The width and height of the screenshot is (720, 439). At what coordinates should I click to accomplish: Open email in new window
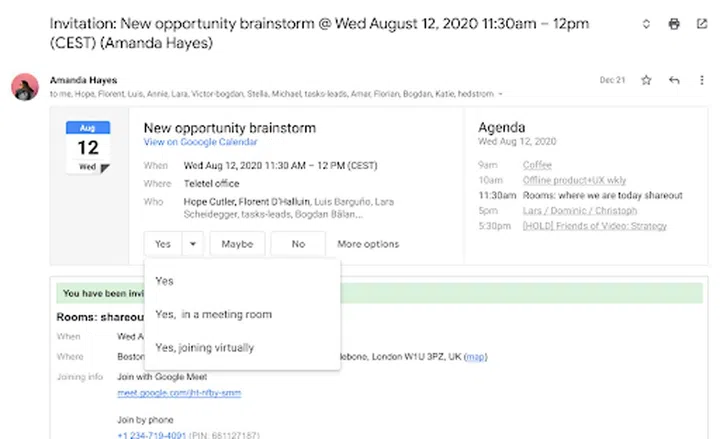click(700, 24)
